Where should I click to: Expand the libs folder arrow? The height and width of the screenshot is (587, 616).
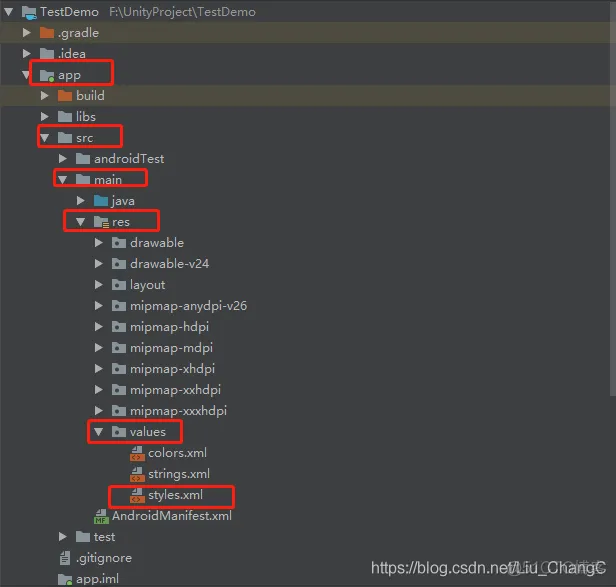[x=45, y=116]
